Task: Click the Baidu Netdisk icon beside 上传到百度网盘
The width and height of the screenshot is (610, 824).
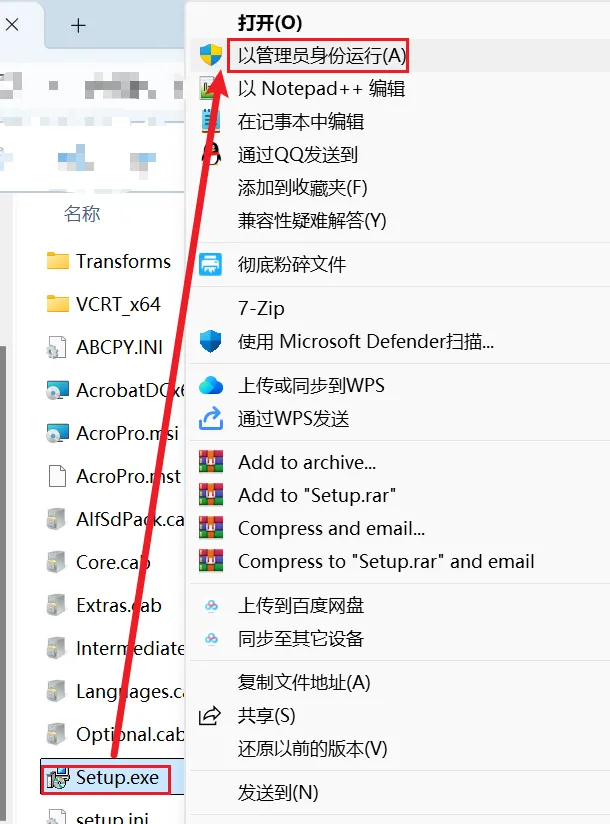Action: pos(211,605)
